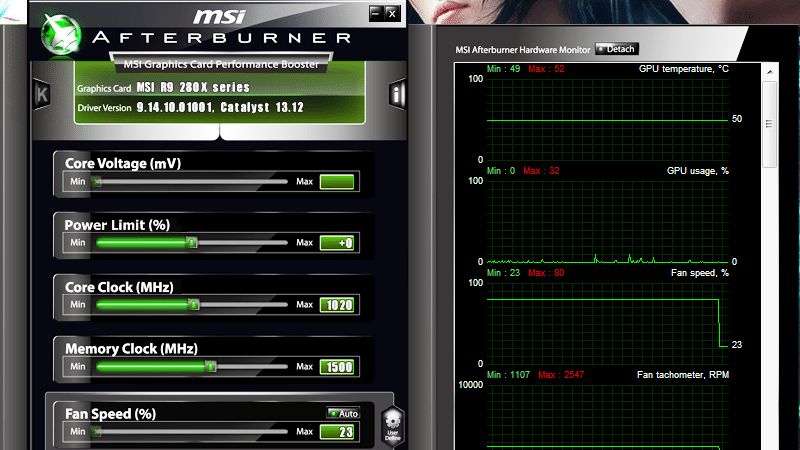This screenshot has width=800, height=450.
Task: Click the hardware monitor scrollbar thumb
Action: tap(769, 124)
